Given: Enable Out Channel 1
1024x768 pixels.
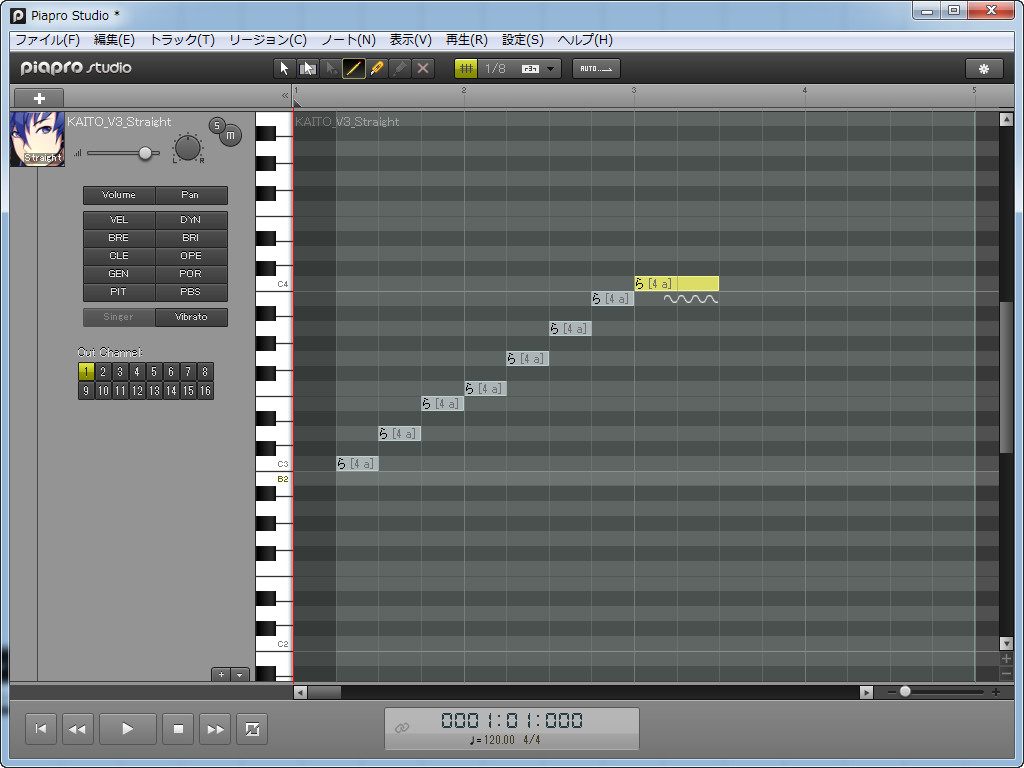Looking at the screenshot, I should [86, 372].
